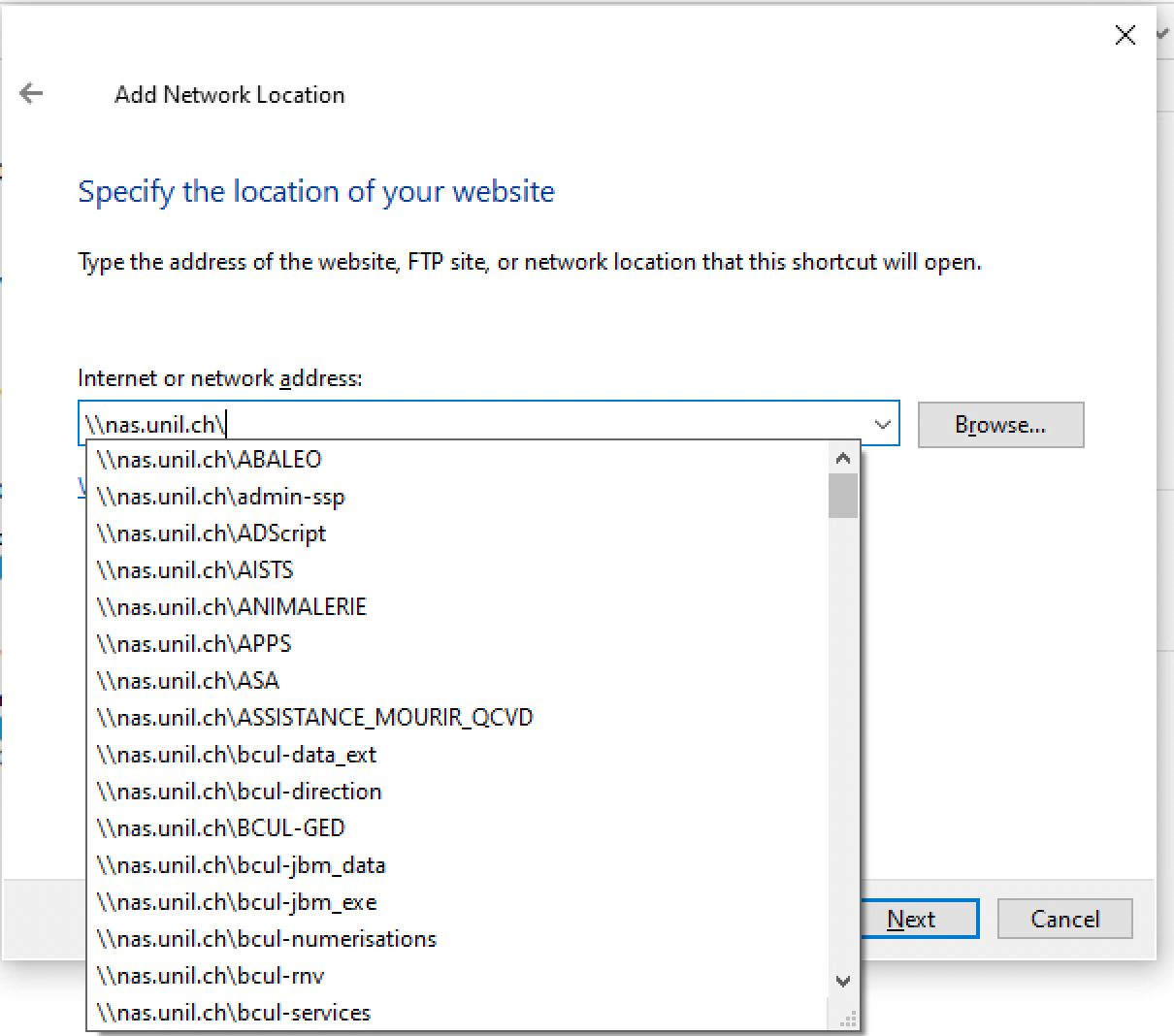
Task: Click the back arrow in wizard header
Action: tap(32, 94)
